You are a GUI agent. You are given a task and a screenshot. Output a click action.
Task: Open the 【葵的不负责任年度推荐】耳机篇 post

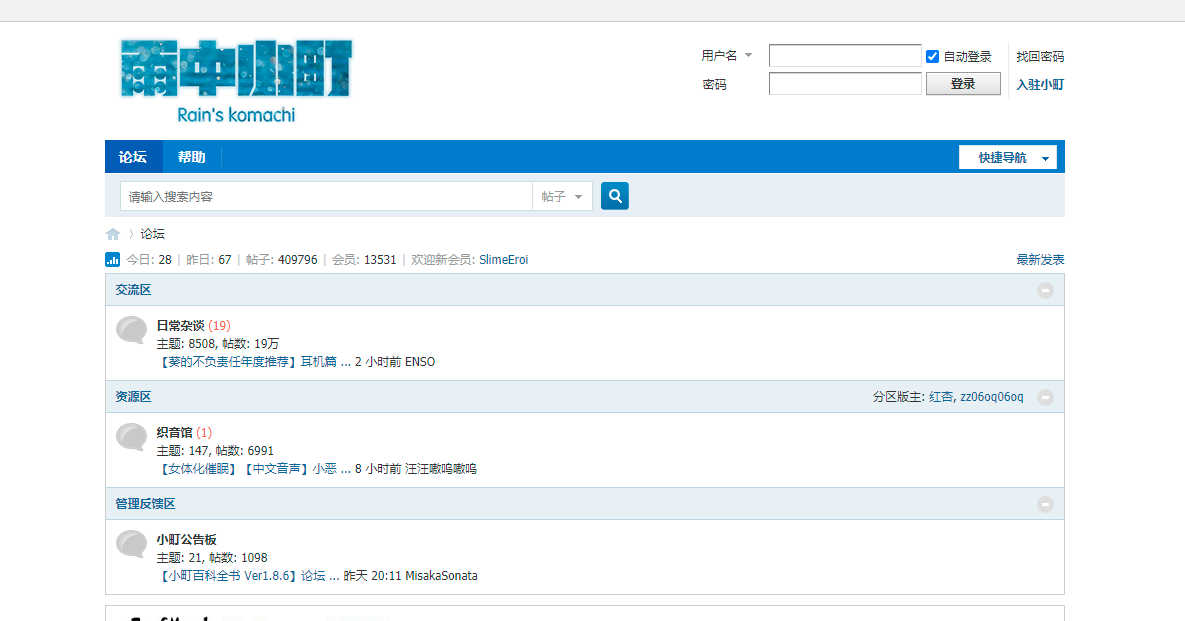coord(253,362)
